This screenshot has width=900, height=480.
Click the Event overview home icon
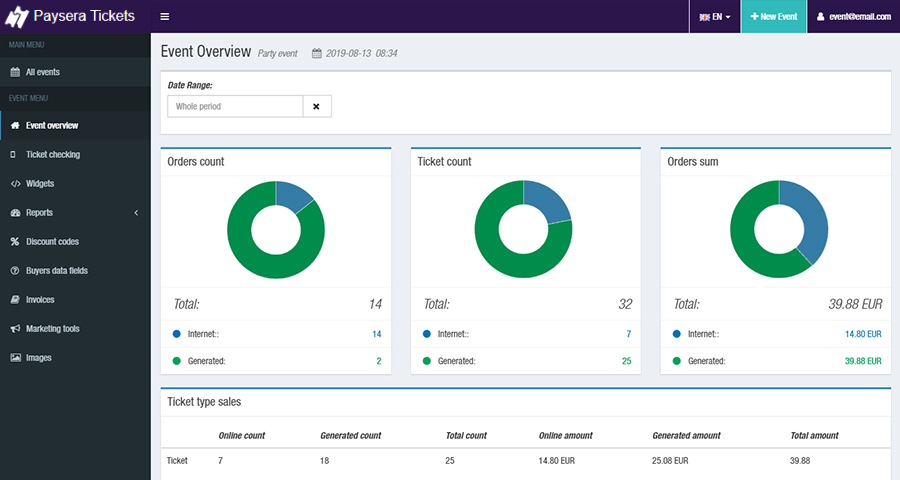[x=14, y=126]
